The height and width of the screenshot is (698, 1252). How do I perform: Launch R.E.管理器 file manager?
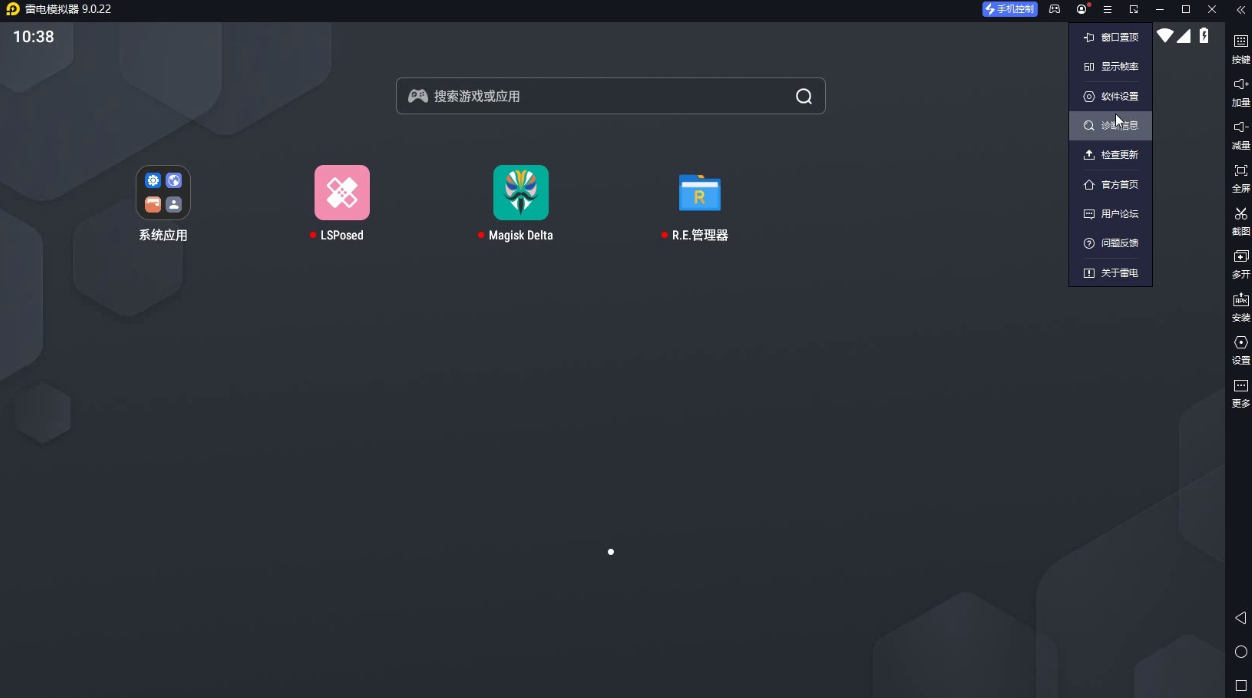click(x=700, y=193)
